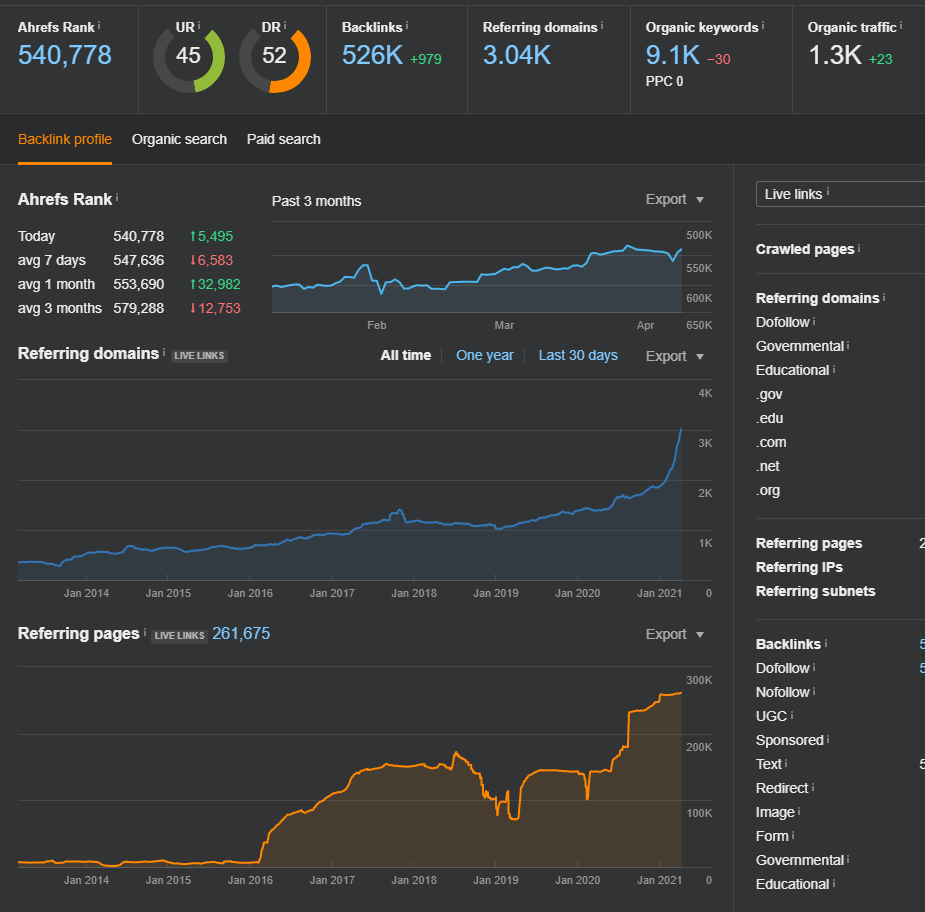Viewport: 925px width, 912px height.
Task: Click the avg 3 months rank value 579,288
Action: (x=139, y=308)
